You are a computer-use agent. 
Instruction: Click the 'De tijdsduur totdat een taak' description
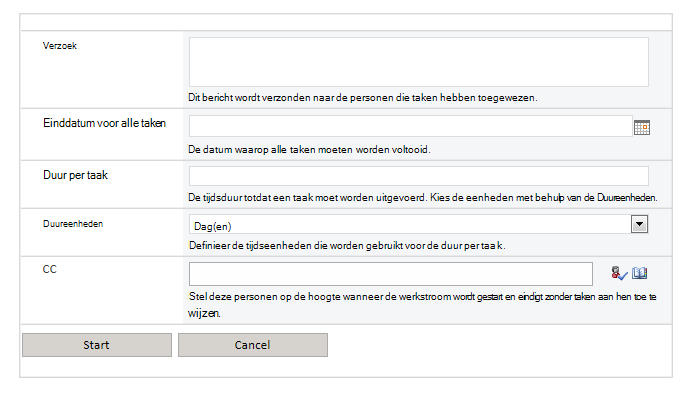click(423, 198)
